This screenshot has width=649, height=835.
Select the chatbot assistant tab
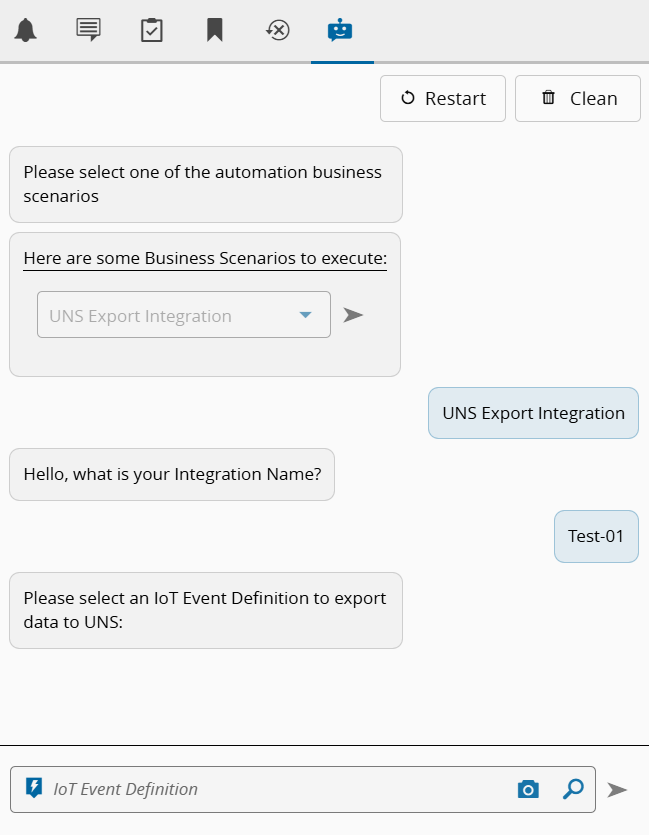coord(340,30)
